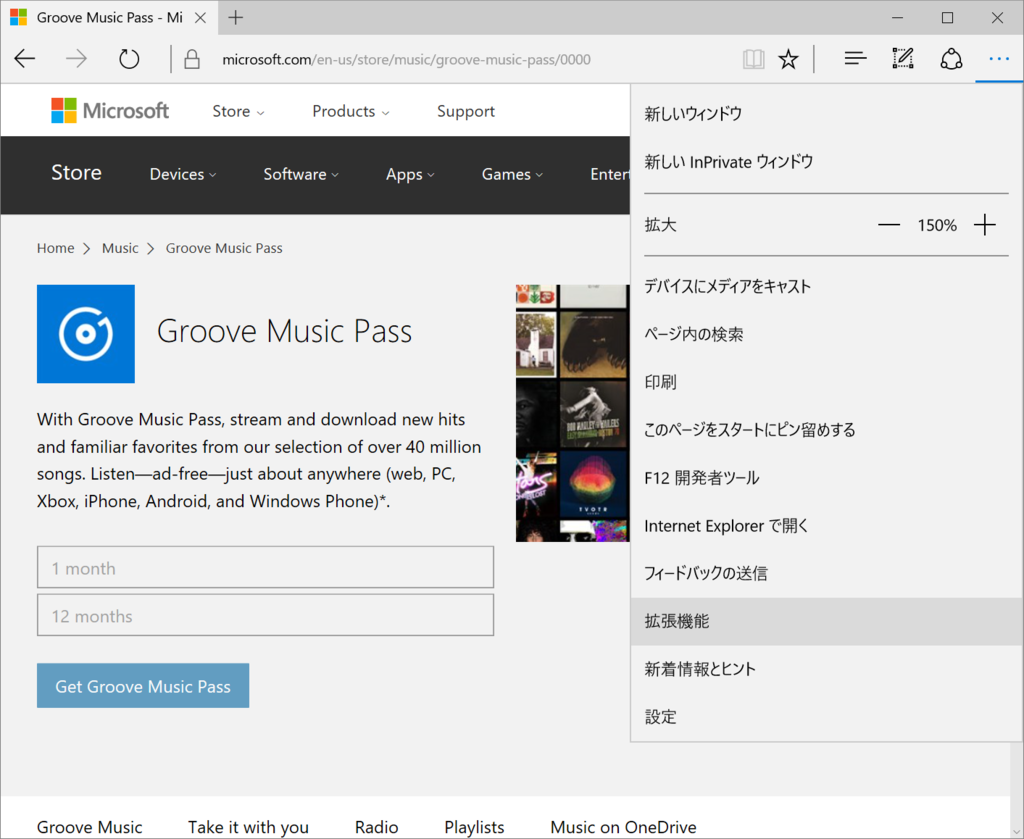This screenshot has height=839, width=1024.
Task: Reload the page with Refresh icon
Action: click(129, 59)
